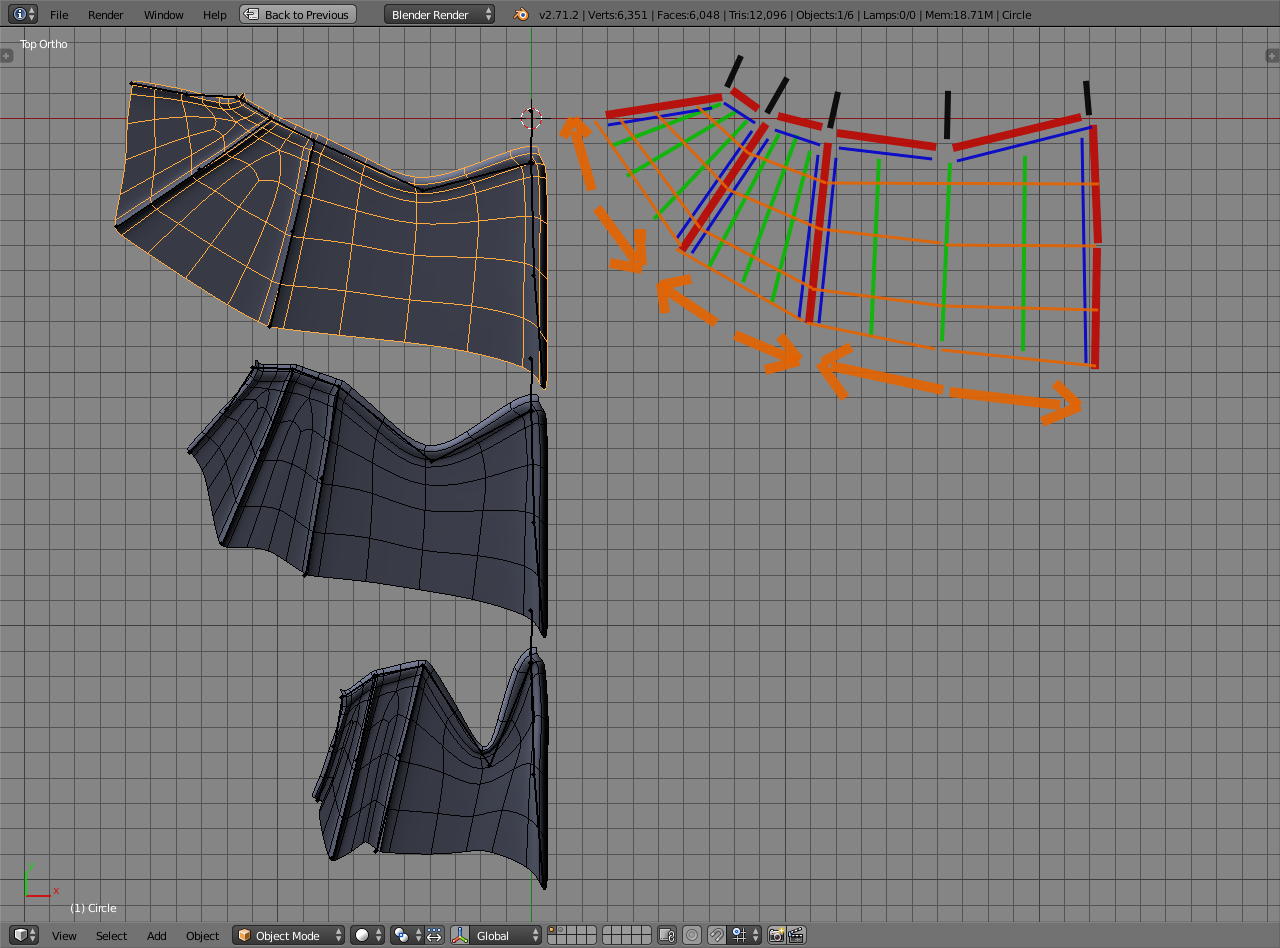The width and height of the screenshot is (1280, 948).
Task: Click the Top Ortho view label
Action: pos(44,44)
